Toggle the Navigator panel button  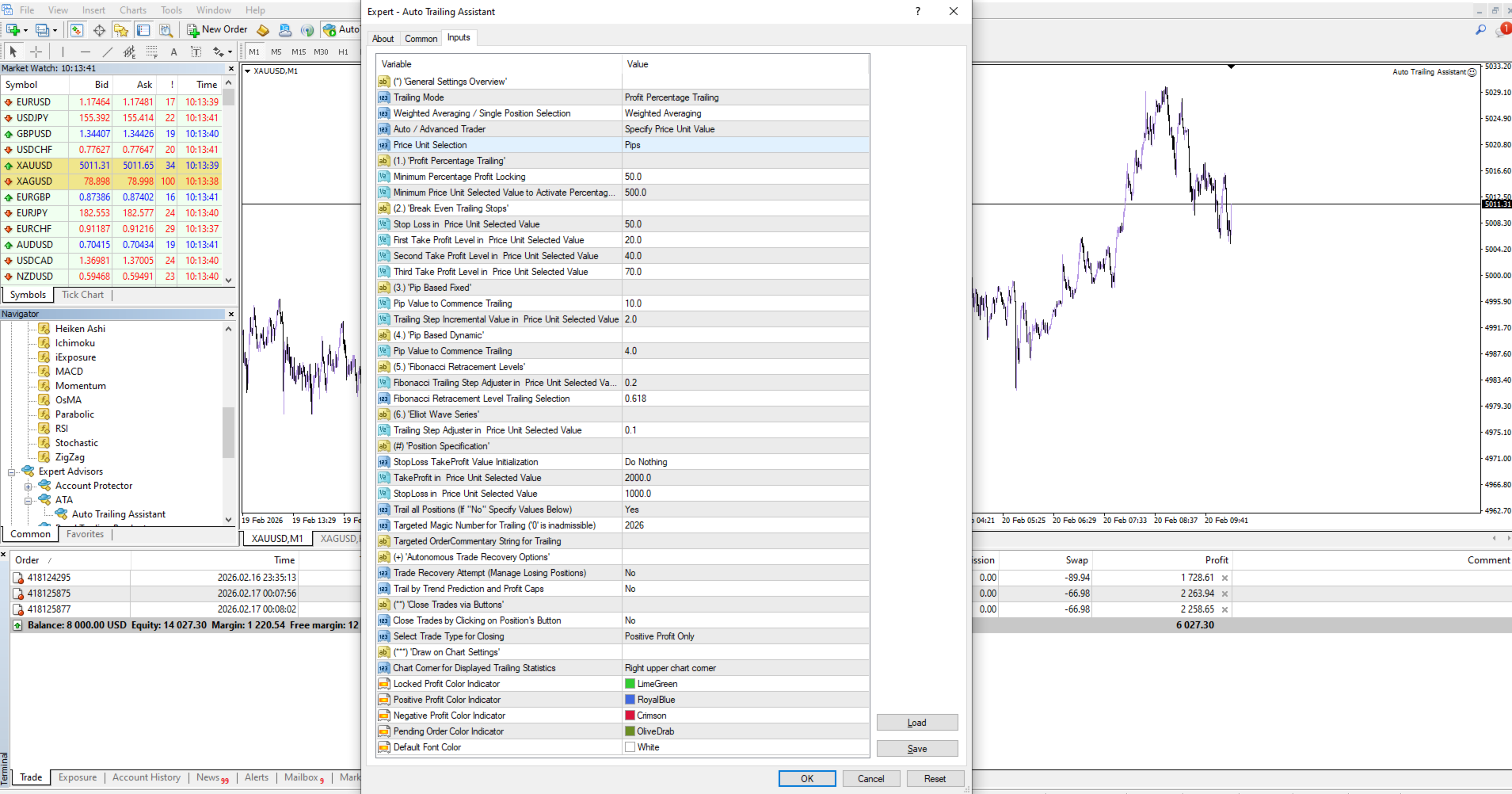[x=120, y=30]
